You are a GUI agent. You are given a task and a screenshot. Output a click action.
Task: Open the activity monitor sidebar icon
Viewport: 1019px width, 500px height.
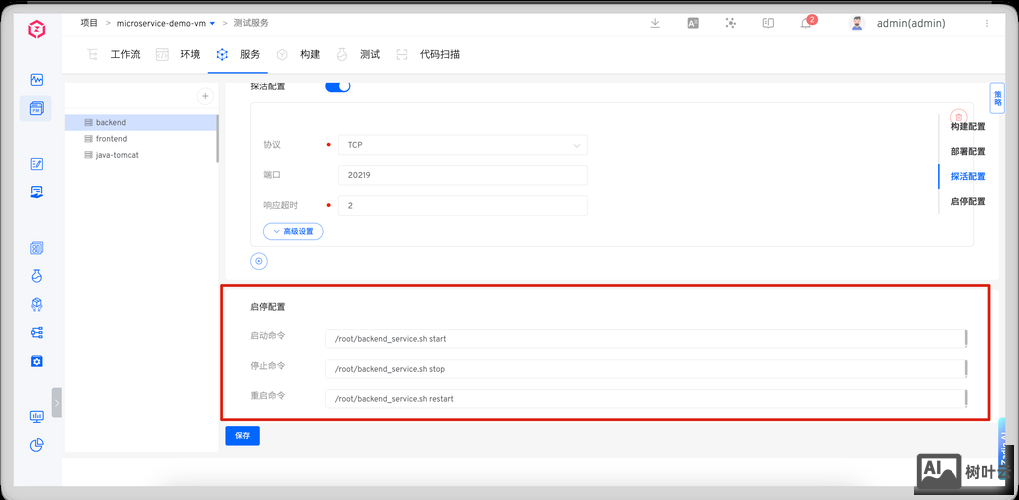click(x=36, y=80)
